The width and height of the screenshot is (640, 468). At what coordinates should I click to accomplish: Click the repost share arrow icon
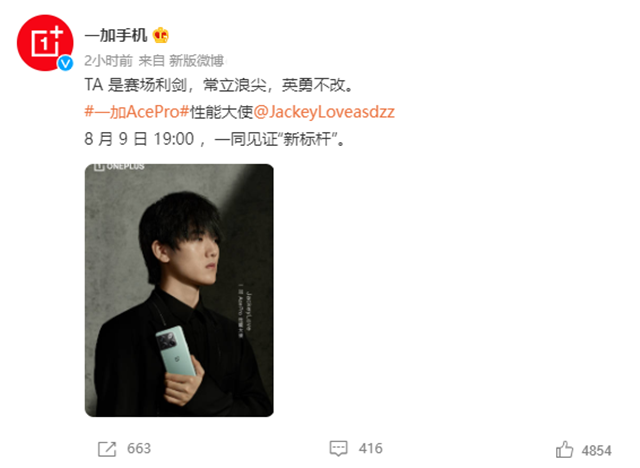[107, 449]
